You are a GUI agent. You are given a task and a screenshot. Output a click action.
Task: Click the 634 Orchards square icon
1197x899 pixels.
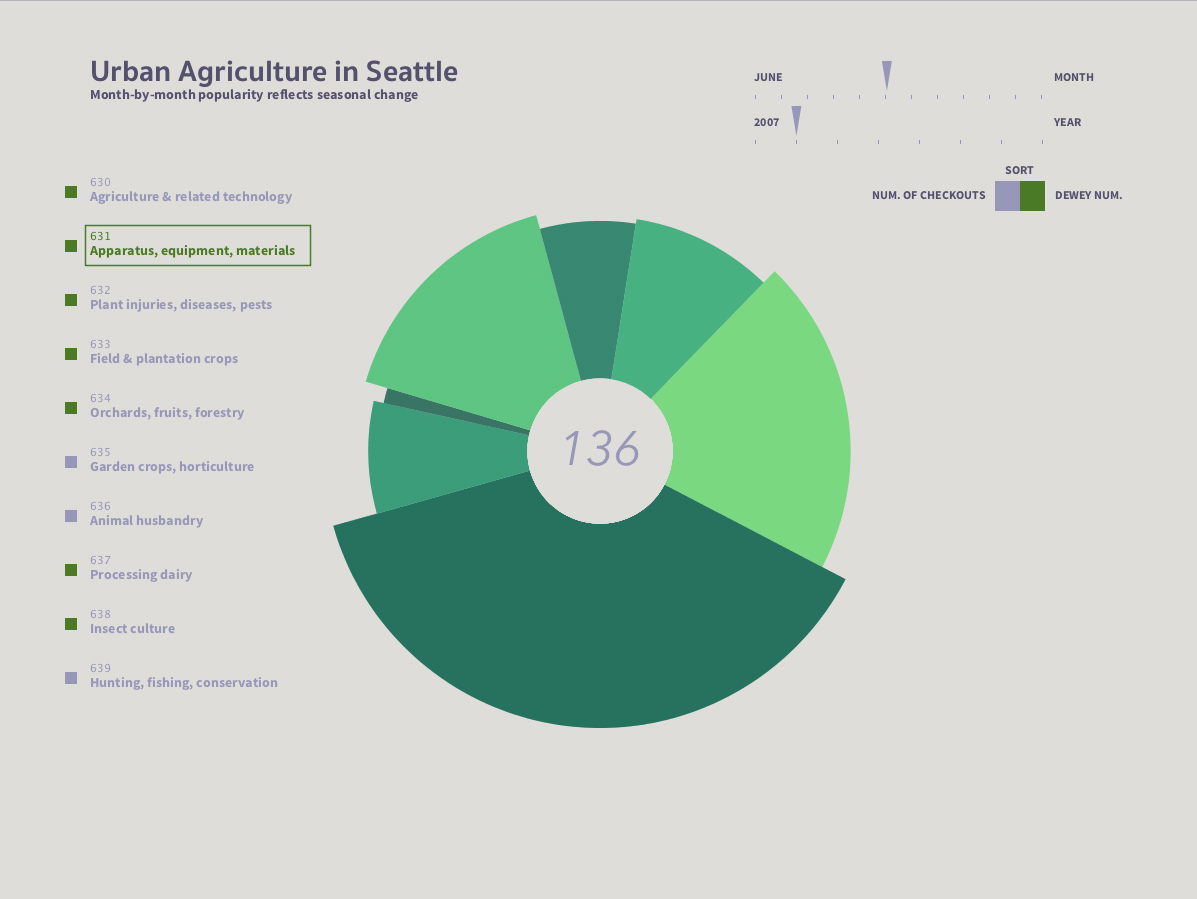point(71,408)
